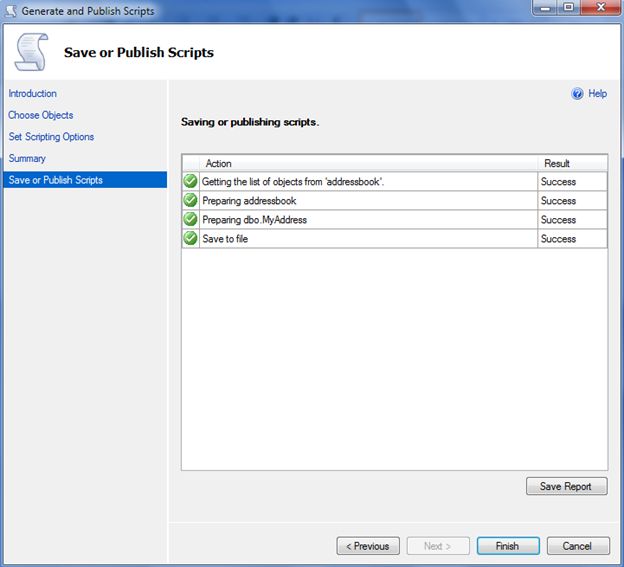Click green check icon for Getting the list row
The width and height of the screenshot is (624, 567).
[x=191, y=181]
